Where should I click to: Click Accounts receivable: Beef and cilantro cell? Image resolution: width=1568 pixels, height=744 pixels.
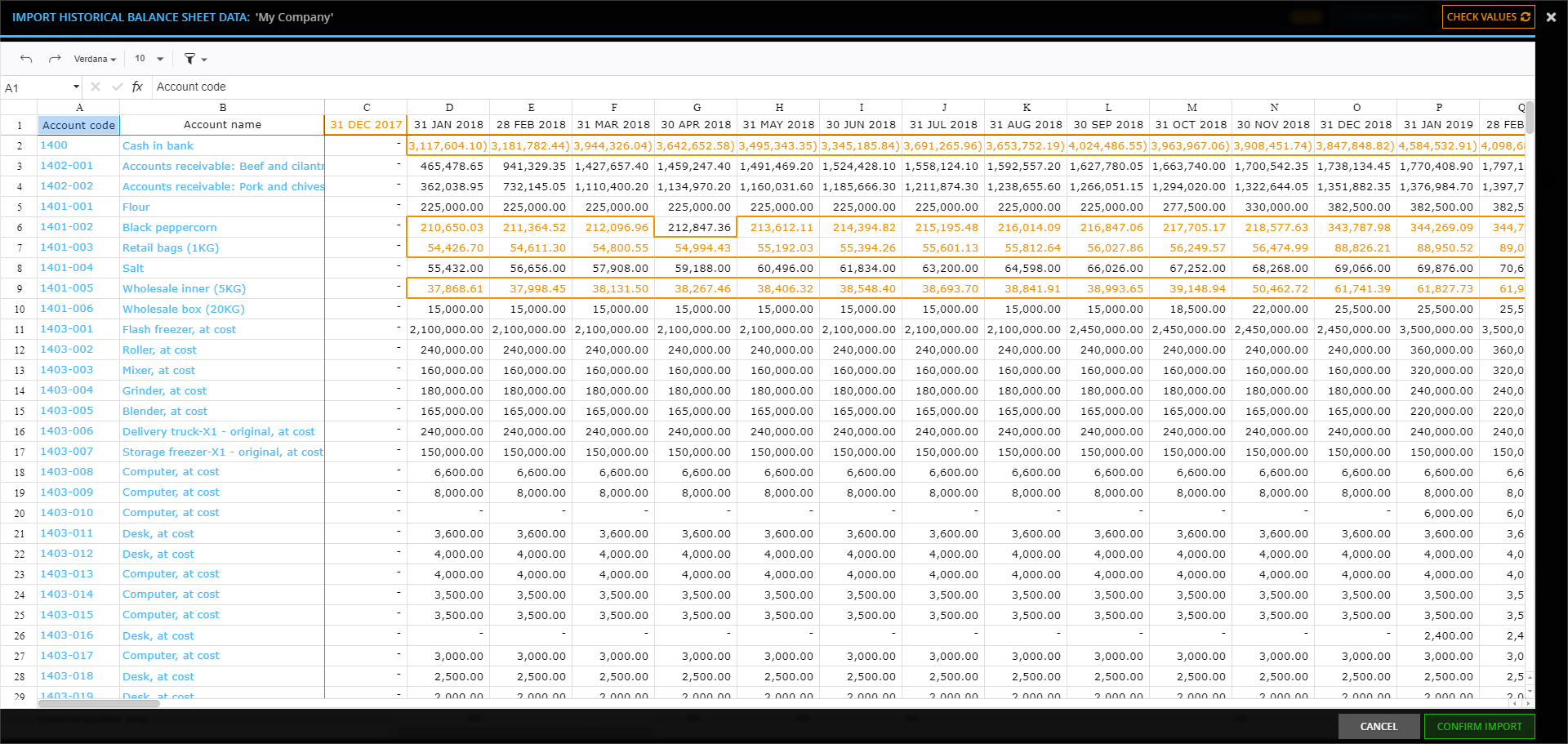tap(222, 166)
